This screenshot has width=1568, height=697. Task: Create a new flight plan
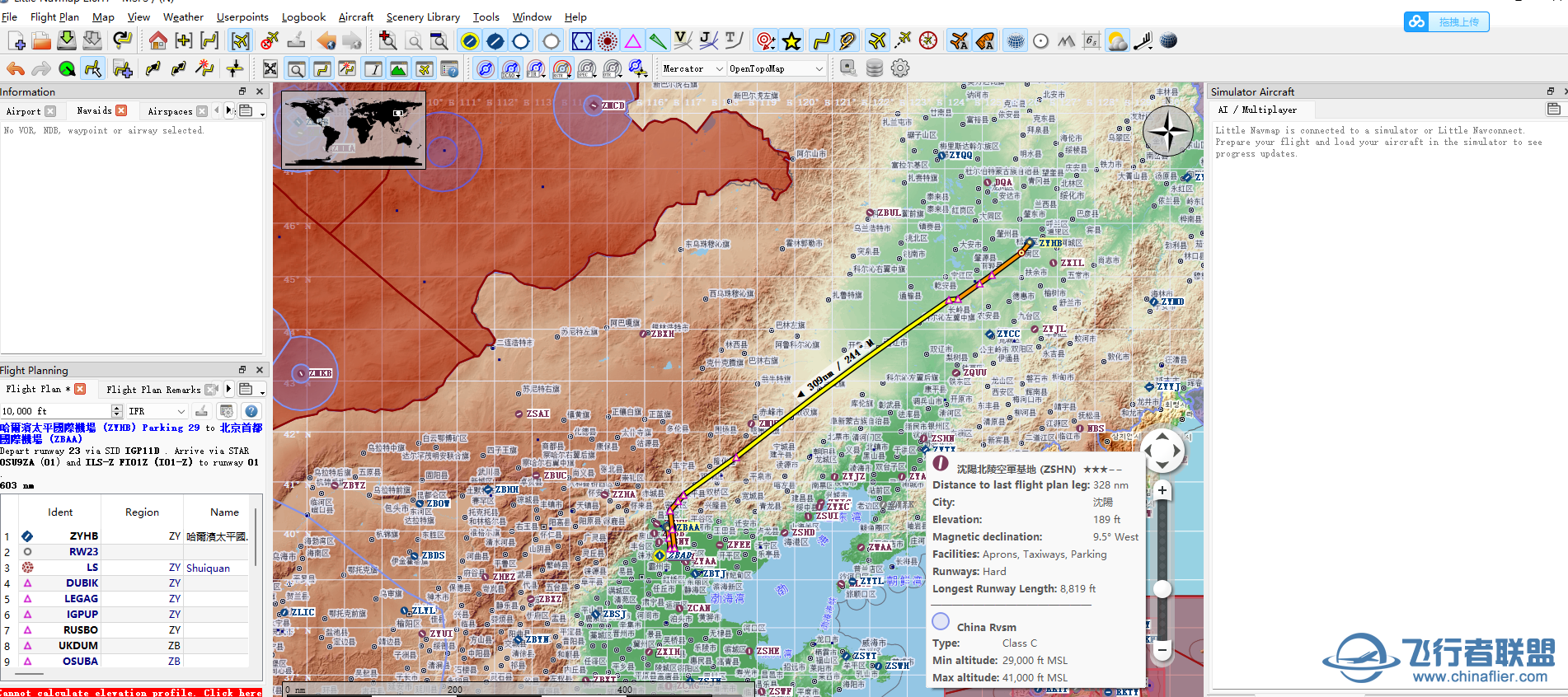(16, 40)
